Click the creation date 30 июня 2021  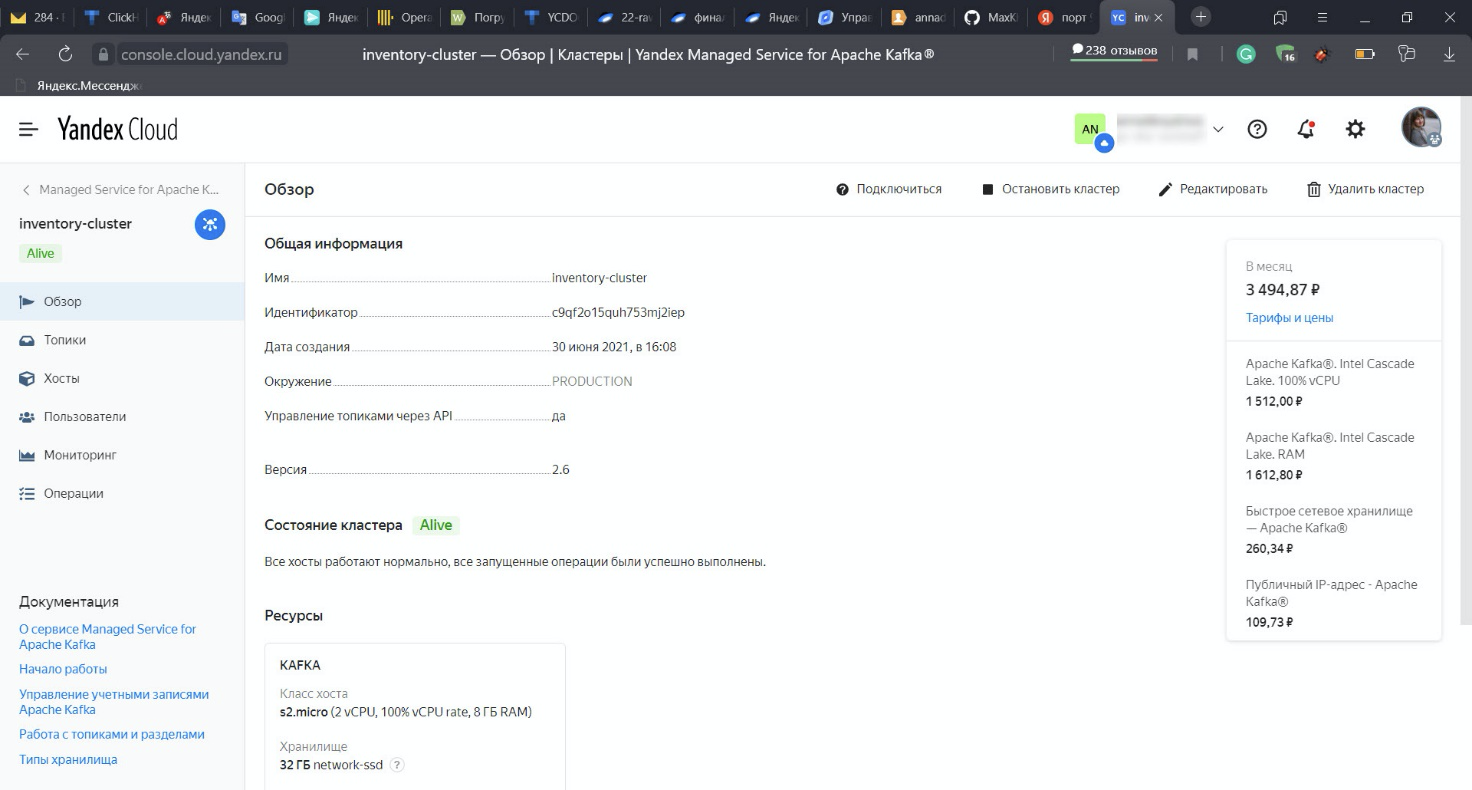pyautogui.click(x=614, y=347)
